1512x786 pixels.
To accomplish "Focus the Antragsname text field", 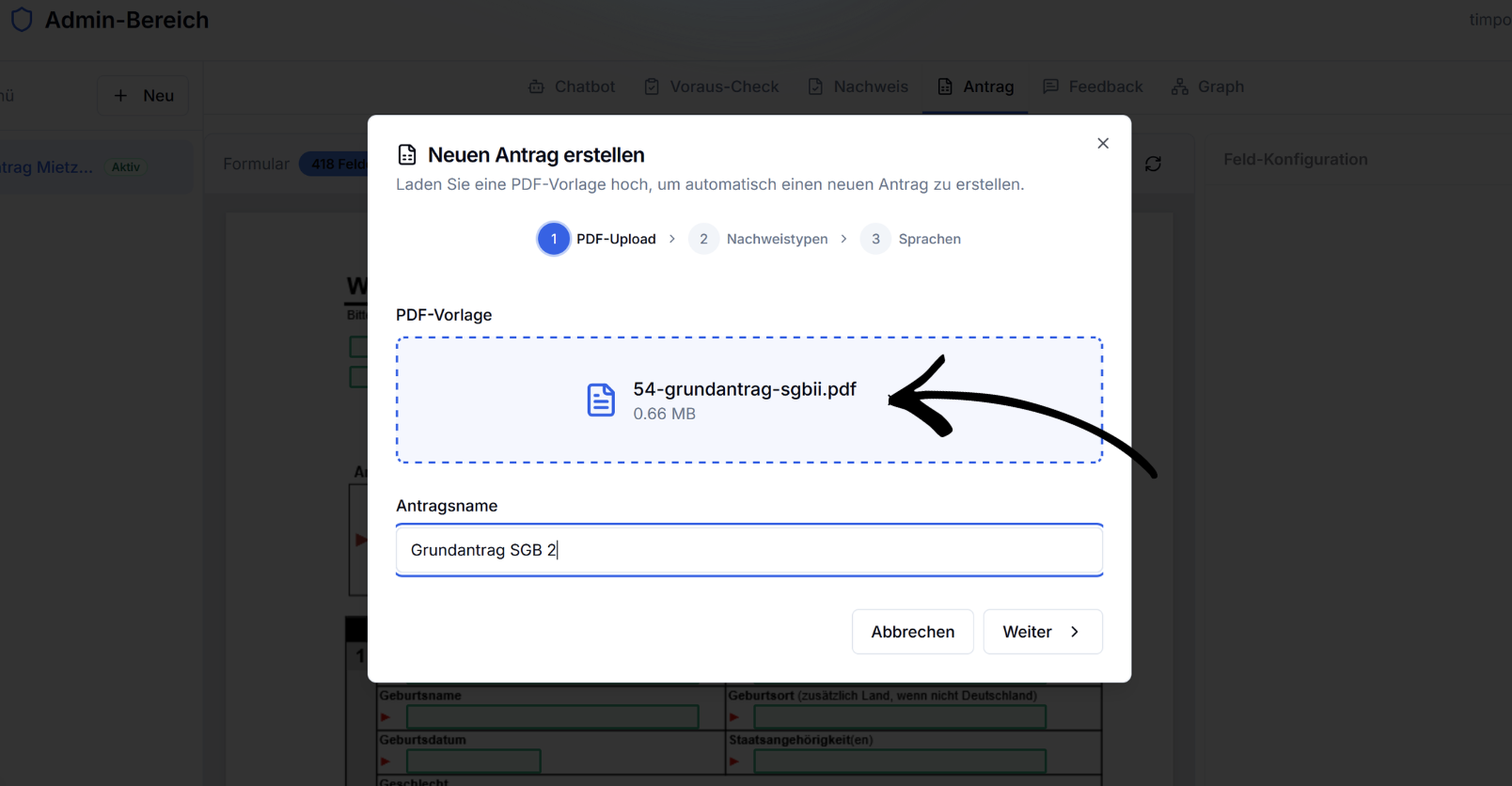I will [748, 550].
